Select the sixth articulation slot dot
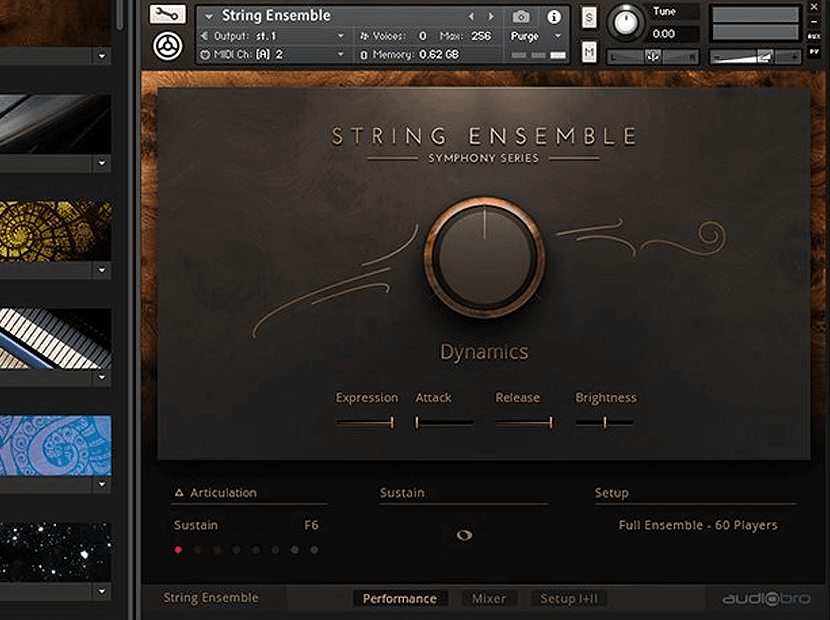 (275, 550)
